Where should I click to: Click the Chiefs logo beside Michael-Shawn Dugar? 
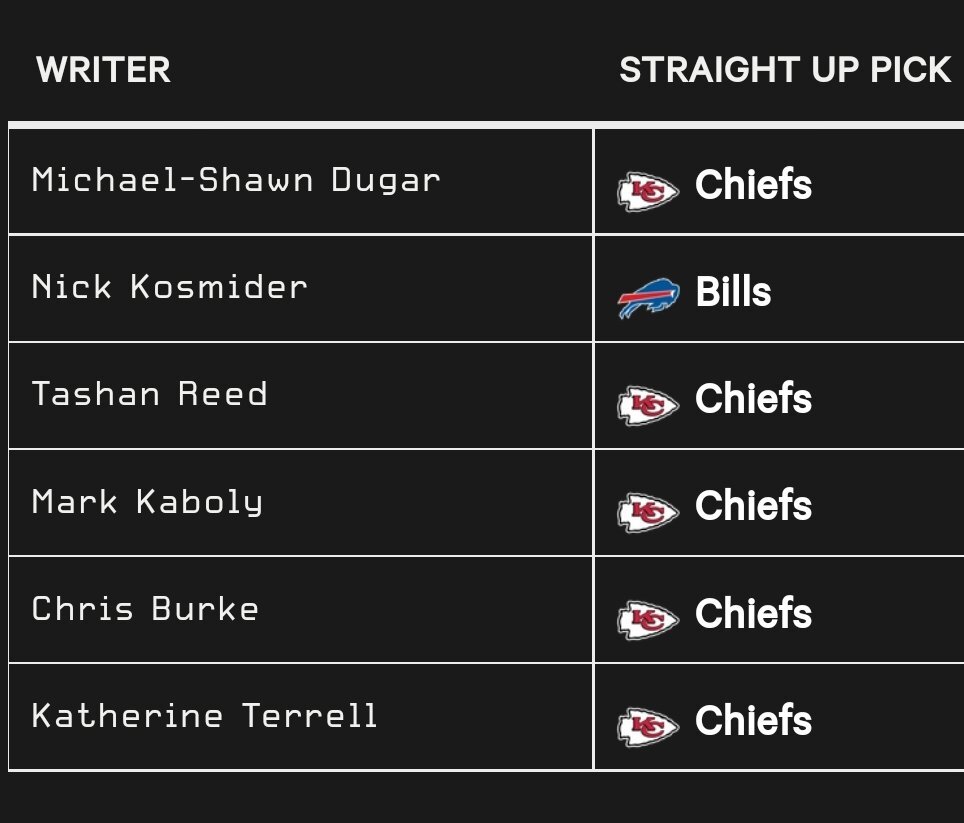648,191
